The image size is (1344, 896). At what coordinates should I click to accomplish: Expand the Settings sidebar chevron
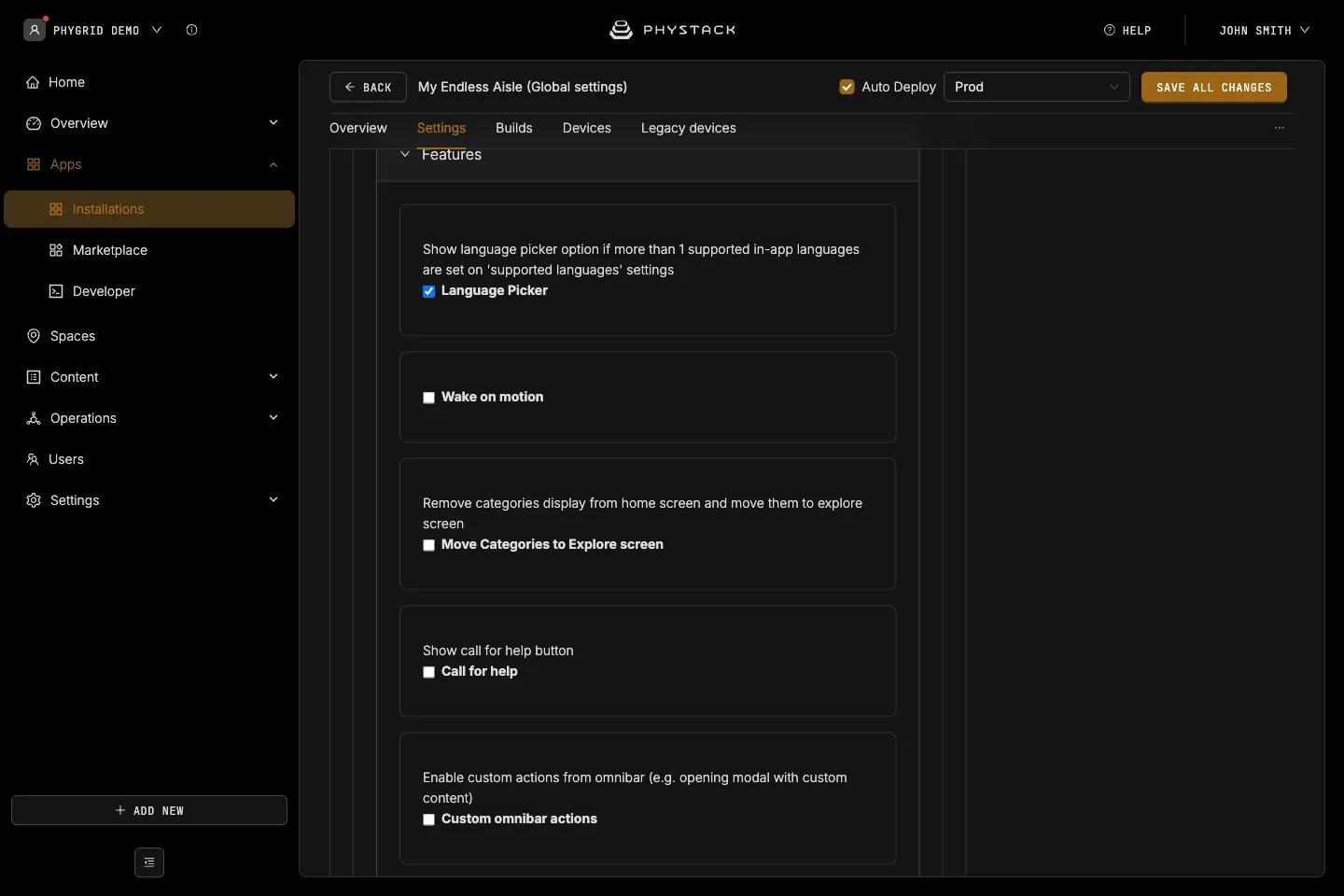point(273,500)
